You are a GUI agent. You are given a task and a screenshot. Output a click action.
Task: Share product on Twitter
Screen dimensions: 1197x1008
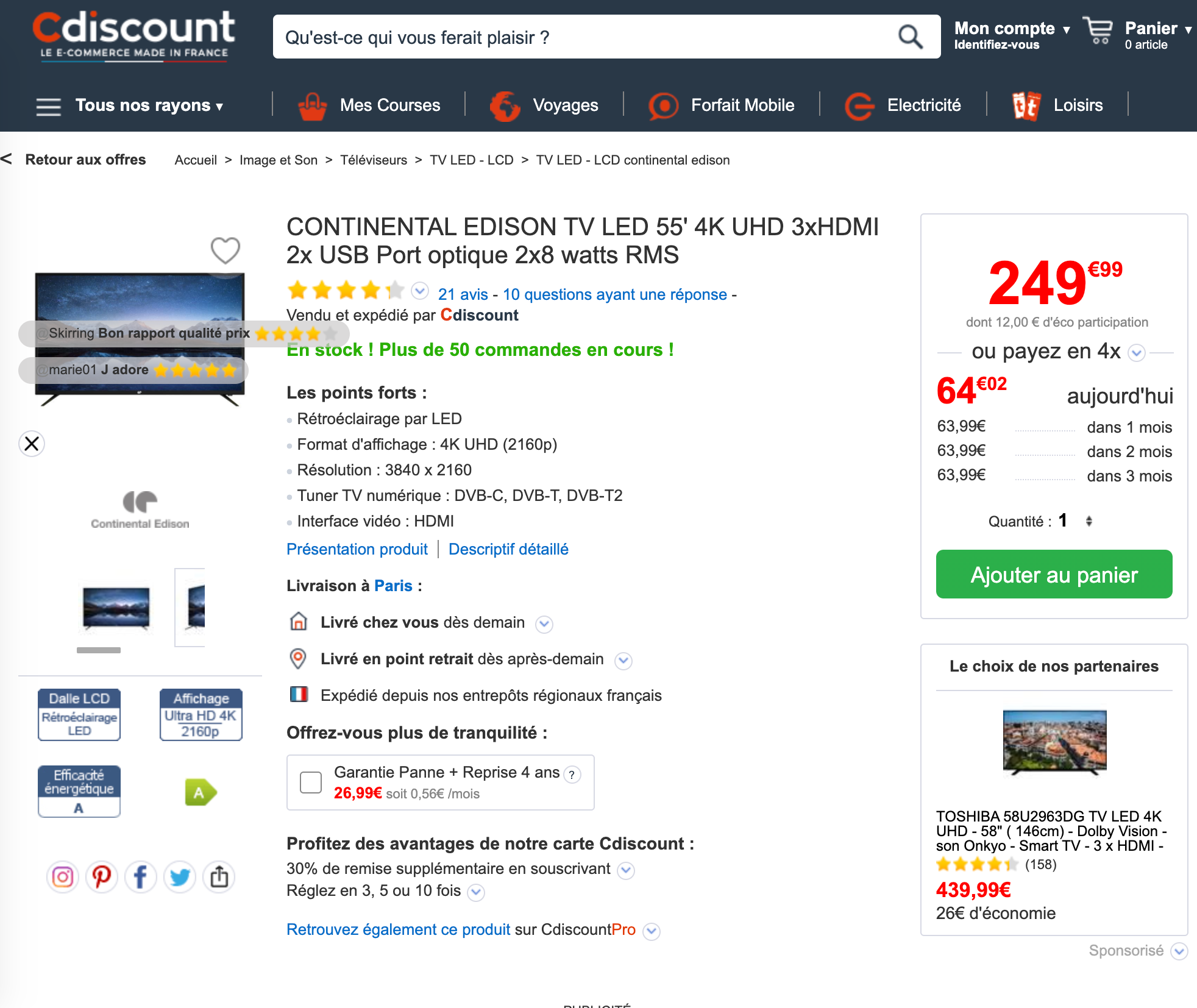pyautogui.click(x=180, y=877)
